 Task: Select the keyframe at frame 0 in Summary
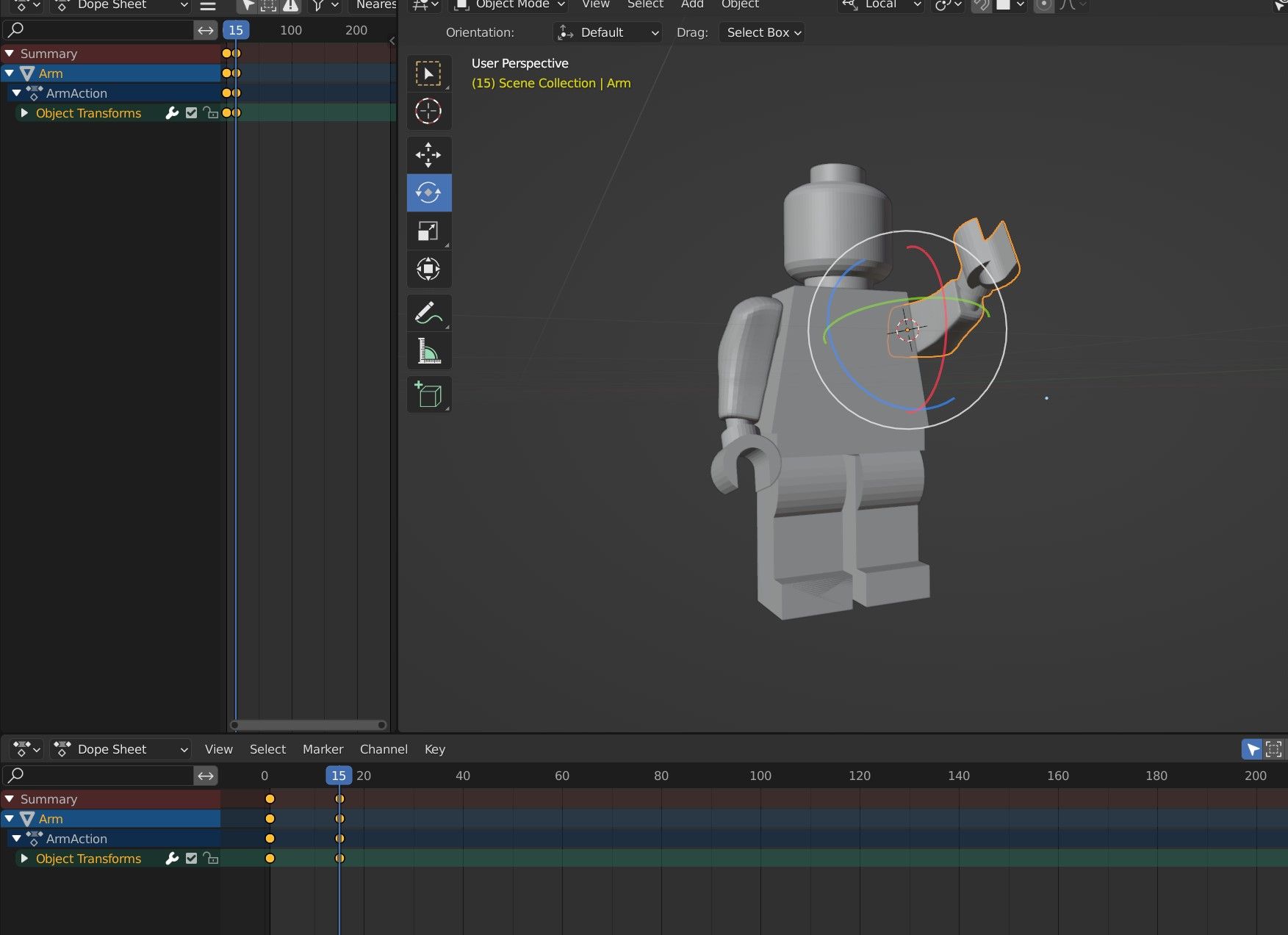(271, 799)
